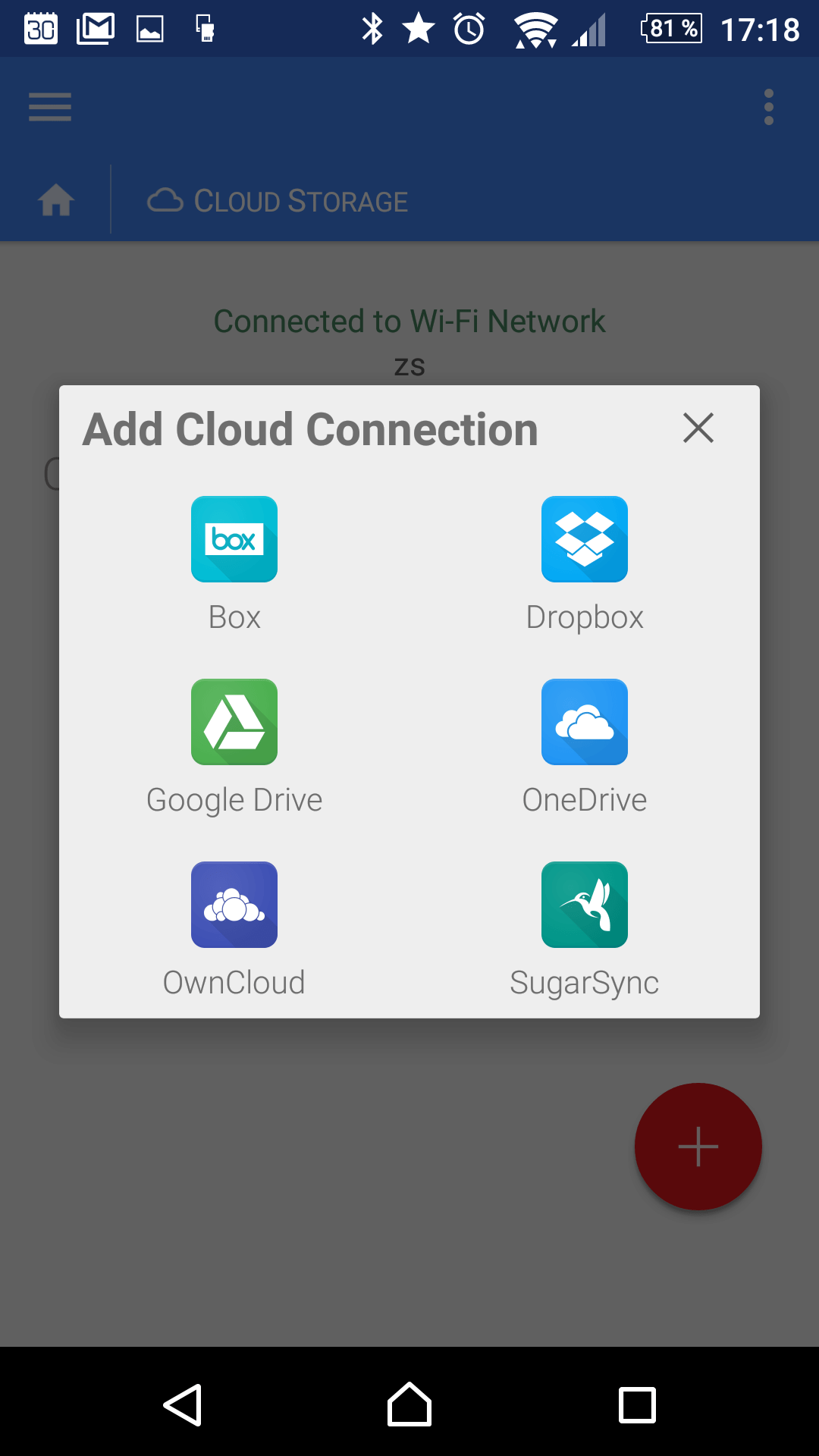Screen dimensions: 819x1456
Task: Tap the battery 81% indicator
Action: tap(672, 29)
